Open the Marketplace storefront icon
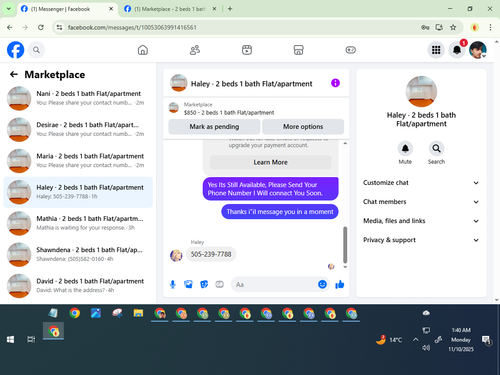This screenshot has height=375, width=500. point(298,50)
